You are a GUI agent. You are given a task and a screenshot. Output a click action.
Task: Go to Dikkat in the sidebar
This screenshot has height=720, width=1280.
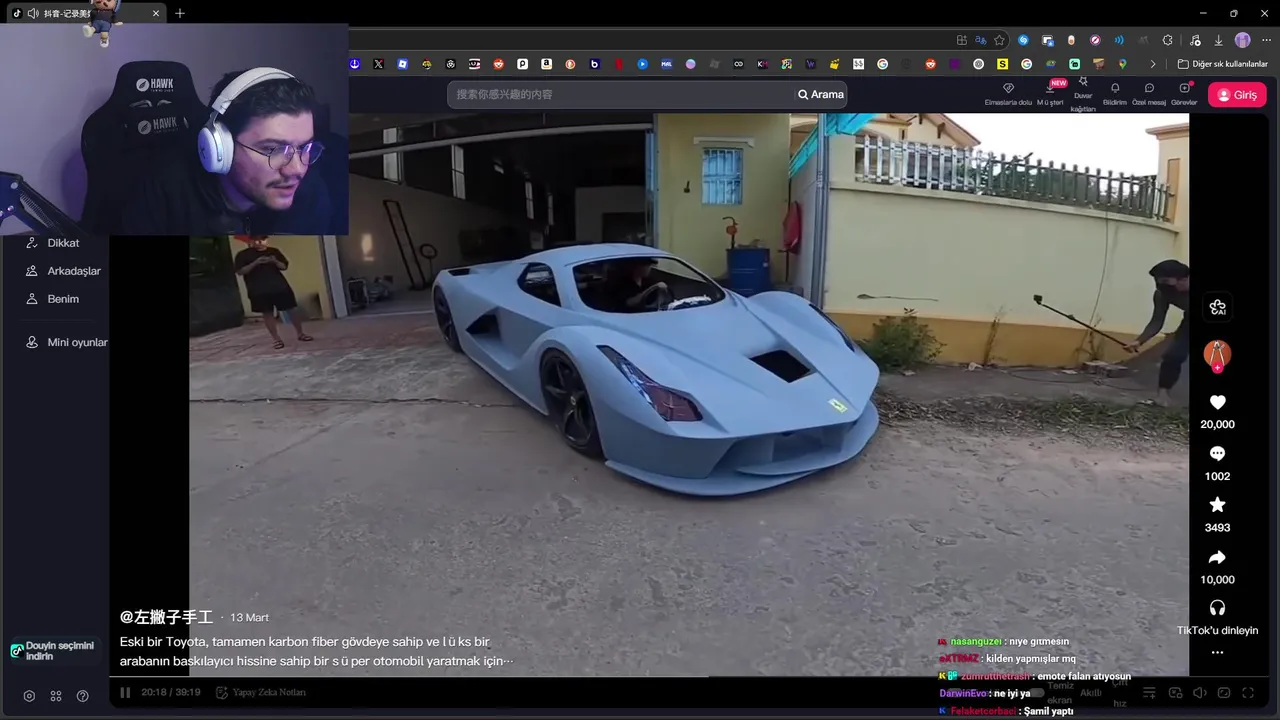click(54, 243)
